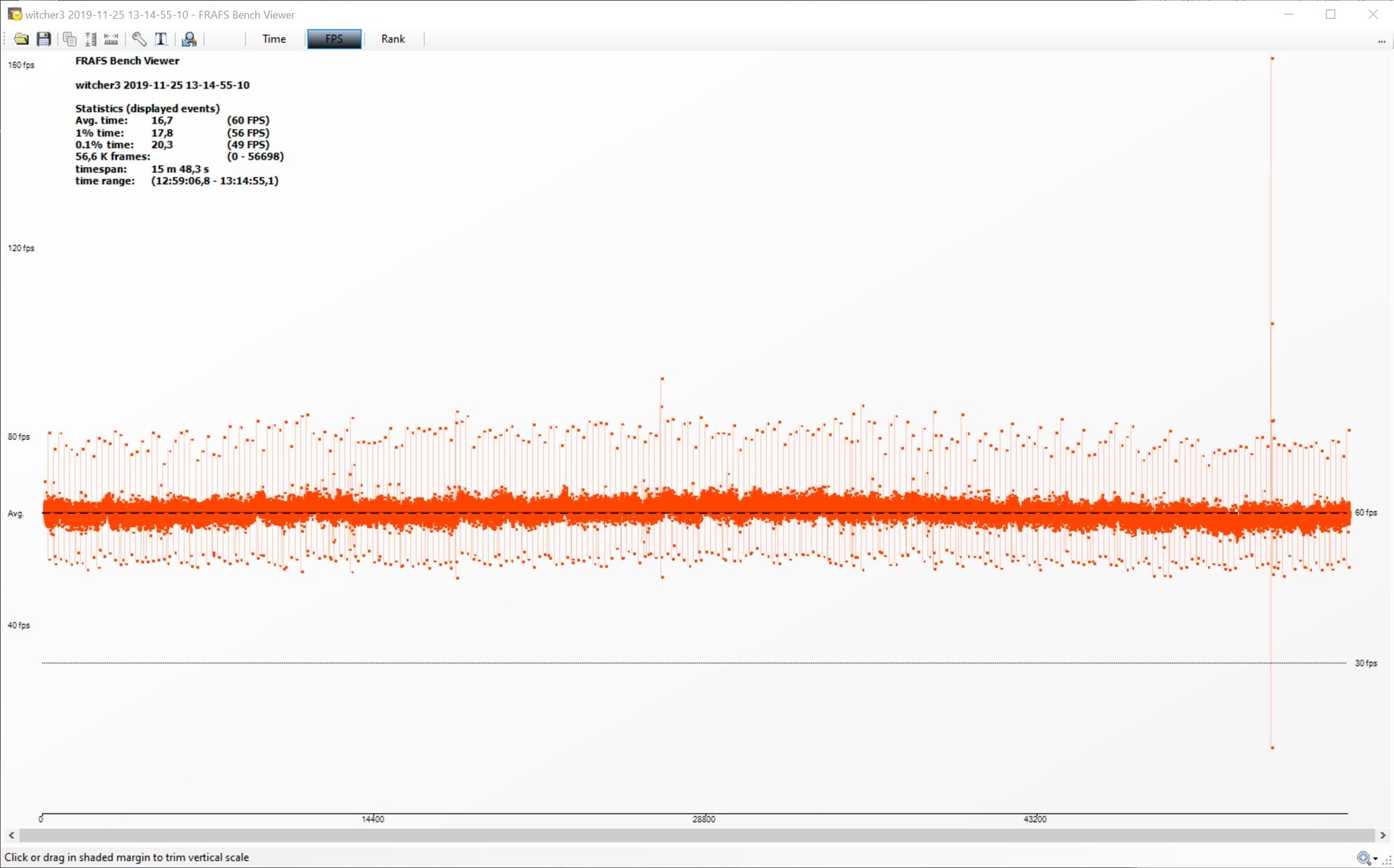The image size is (1394, 868).
Task: Click the Save floppy disk icon
Action: pyautogui.click(x=44, y=39)
